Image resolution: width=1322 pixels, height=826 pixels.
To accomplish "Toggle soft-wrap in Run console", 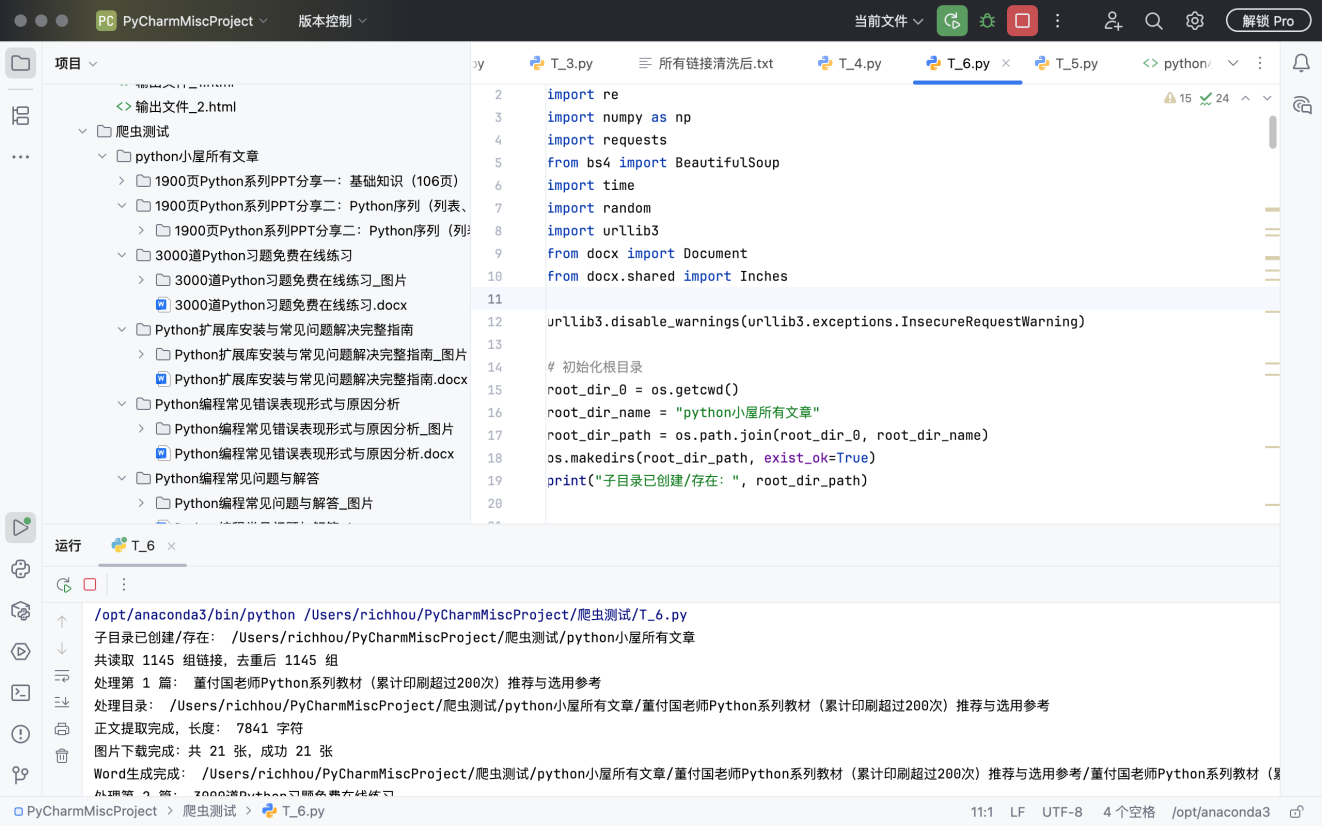I will [62, 676].
